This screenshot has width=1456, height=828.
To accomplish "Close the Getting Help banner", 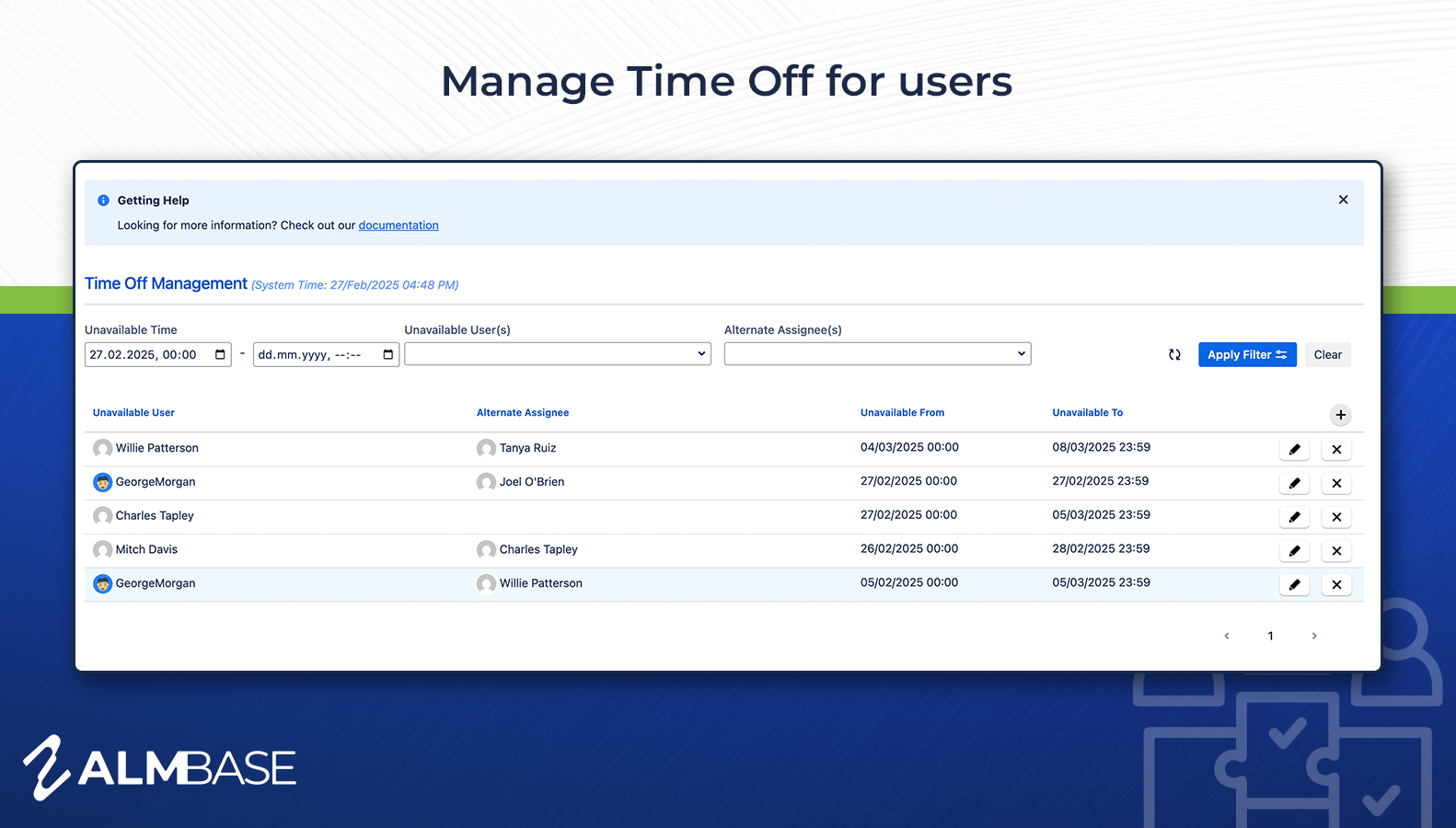I will coord(1343,200).
